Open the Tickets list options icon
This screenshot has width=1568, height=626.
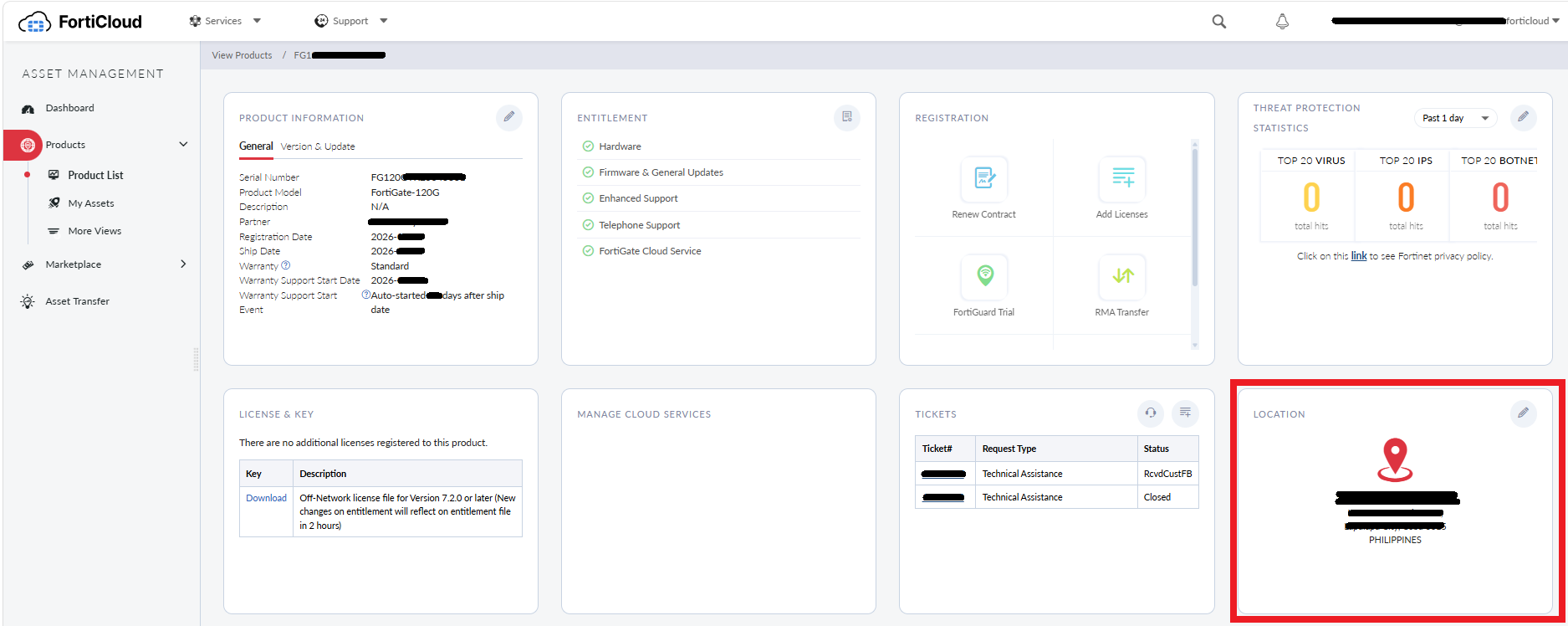[x=1186, y=413]
